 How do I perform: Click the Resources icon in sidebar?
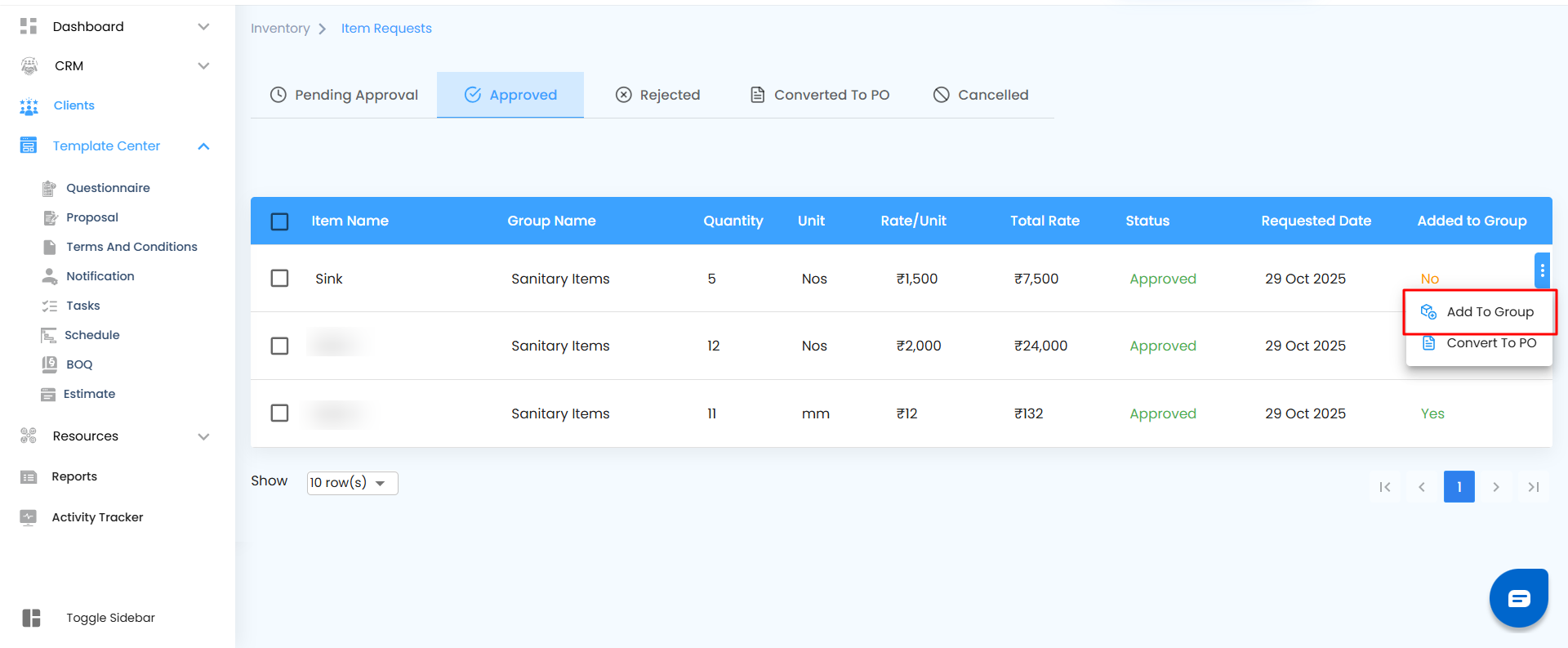coord(29,436)
